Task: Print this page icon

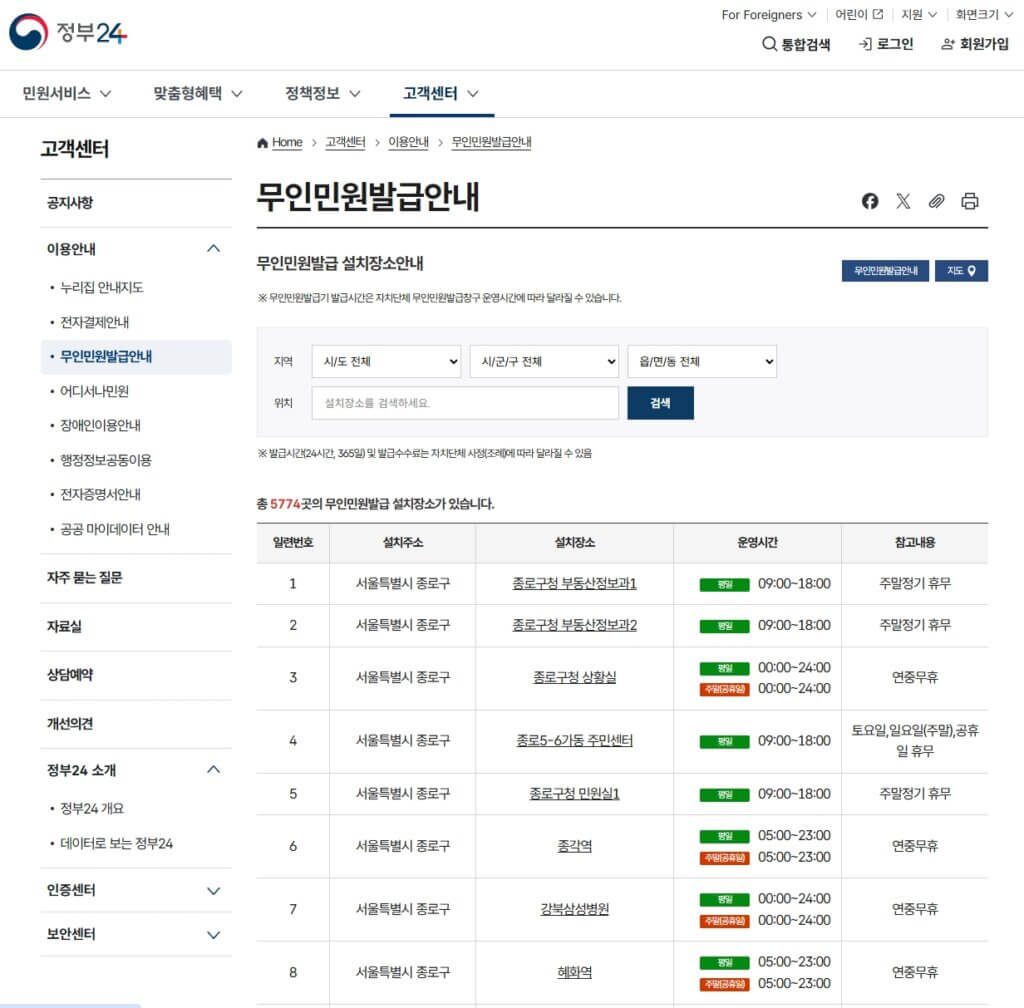Action: pyautogui.click(x=969, y=201)
